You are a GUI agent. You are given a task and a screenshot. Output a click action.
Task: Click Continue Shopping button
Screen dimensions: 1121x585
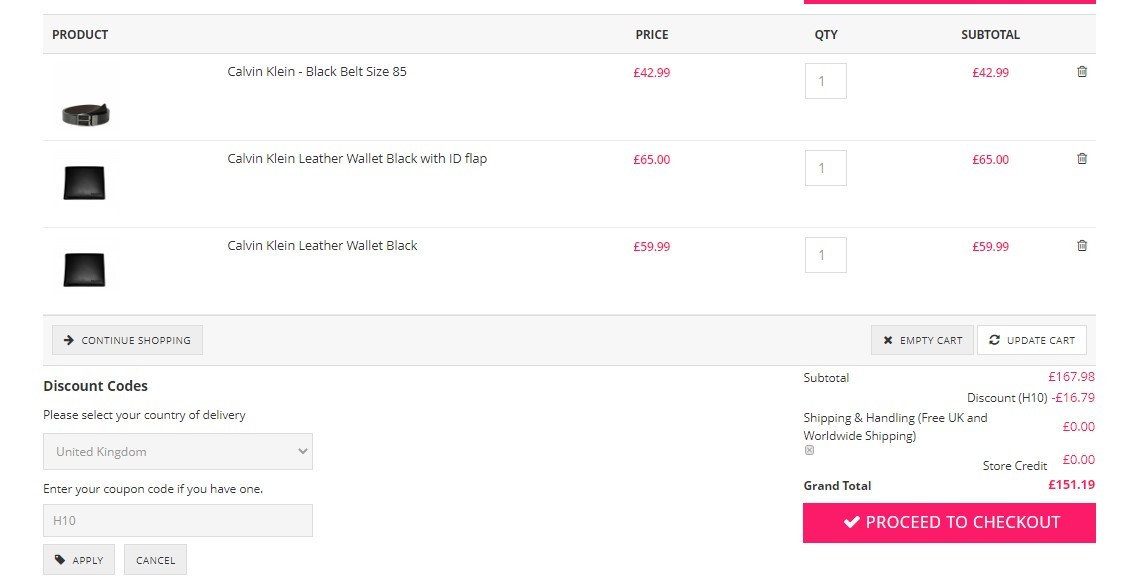click(127, 340)
